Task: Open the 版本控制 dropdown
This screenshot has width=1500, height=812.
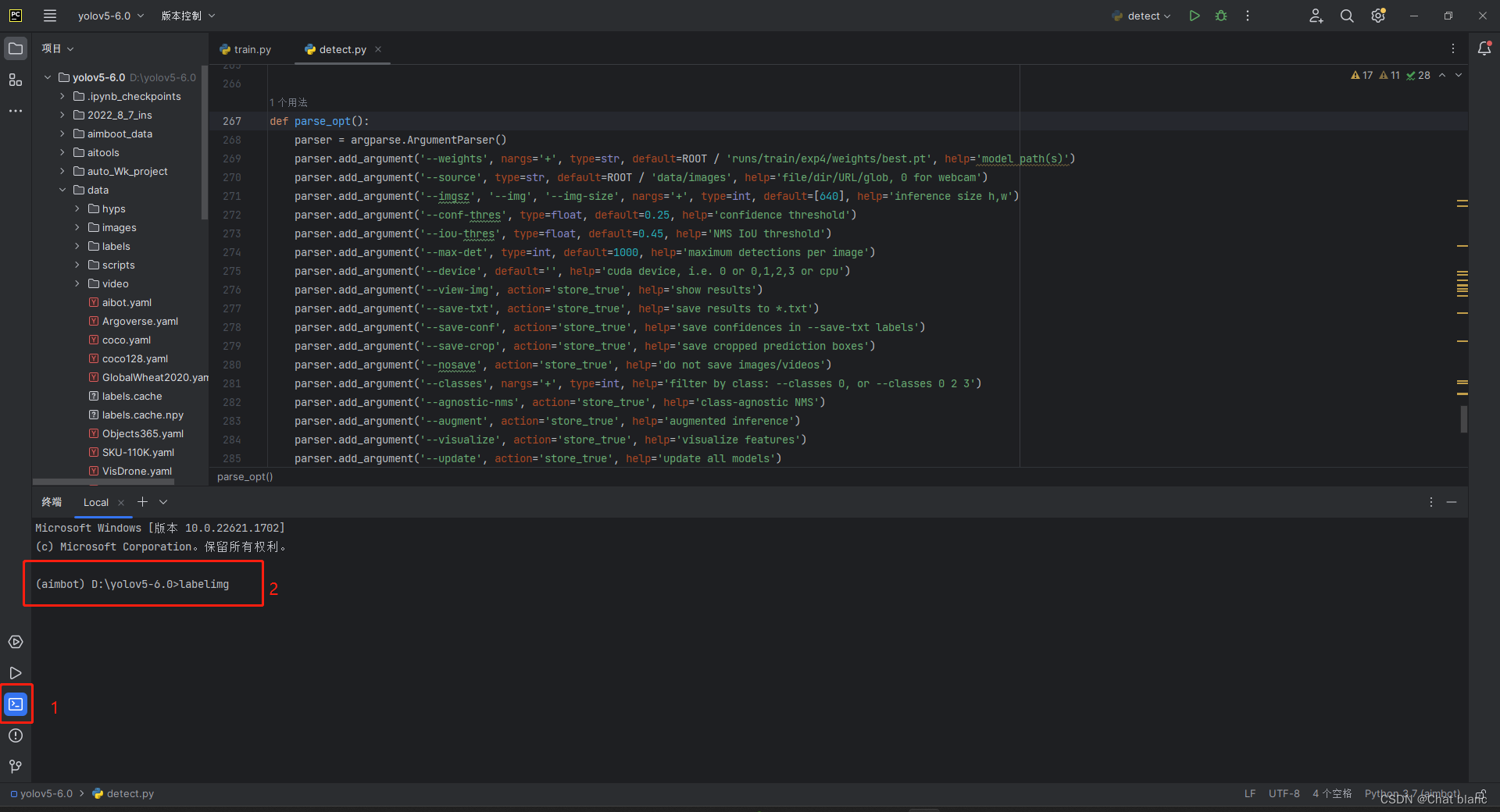Action: click(188, 16)
